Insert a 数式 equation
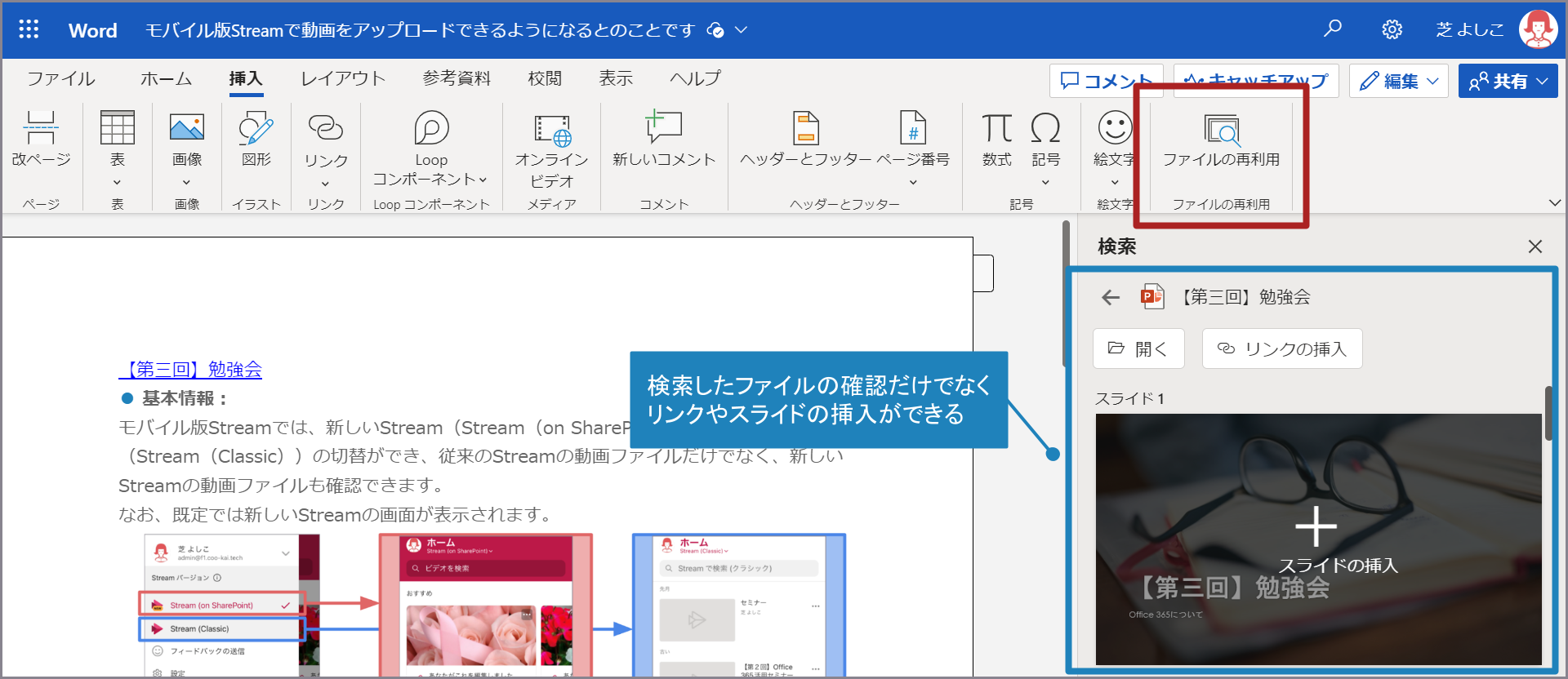This screenshot has height=679, width=1568. (x=997, y=140)
